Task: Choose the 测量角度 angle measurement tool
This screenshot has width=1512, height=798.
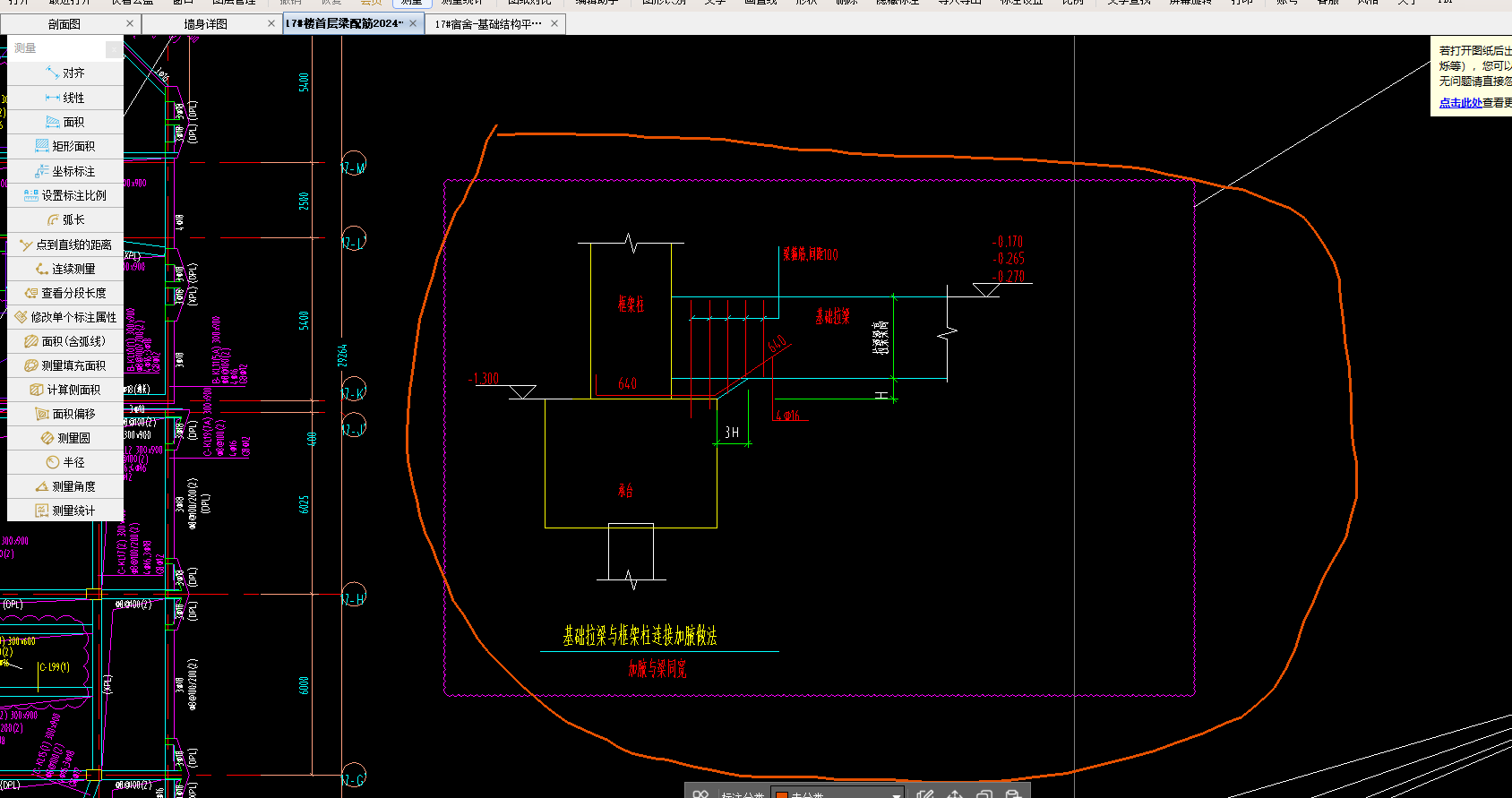Action: [x=65, y=486]
